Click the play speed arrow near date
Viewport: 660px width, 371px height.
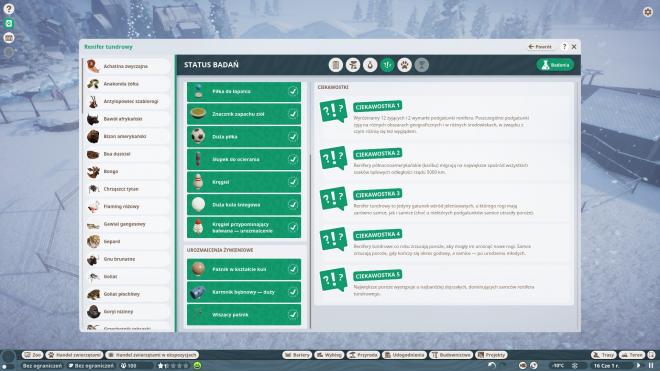pos(639,366)
